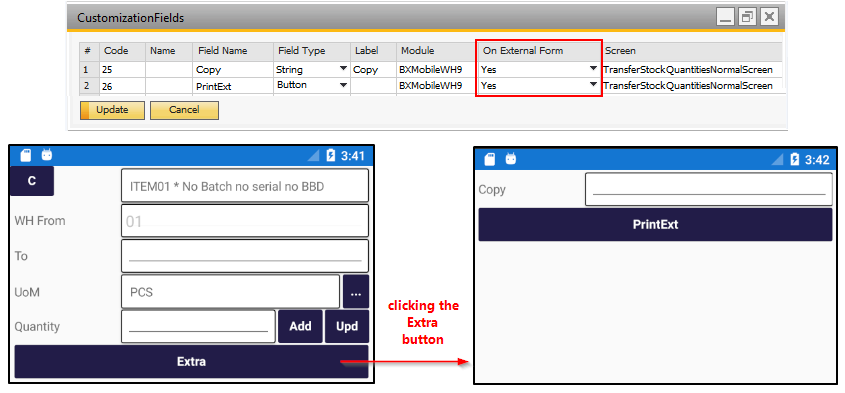Tap Android debug icon in 3:42 status bar
Viewport: 845px width, 393px height.
click(511, 159)
